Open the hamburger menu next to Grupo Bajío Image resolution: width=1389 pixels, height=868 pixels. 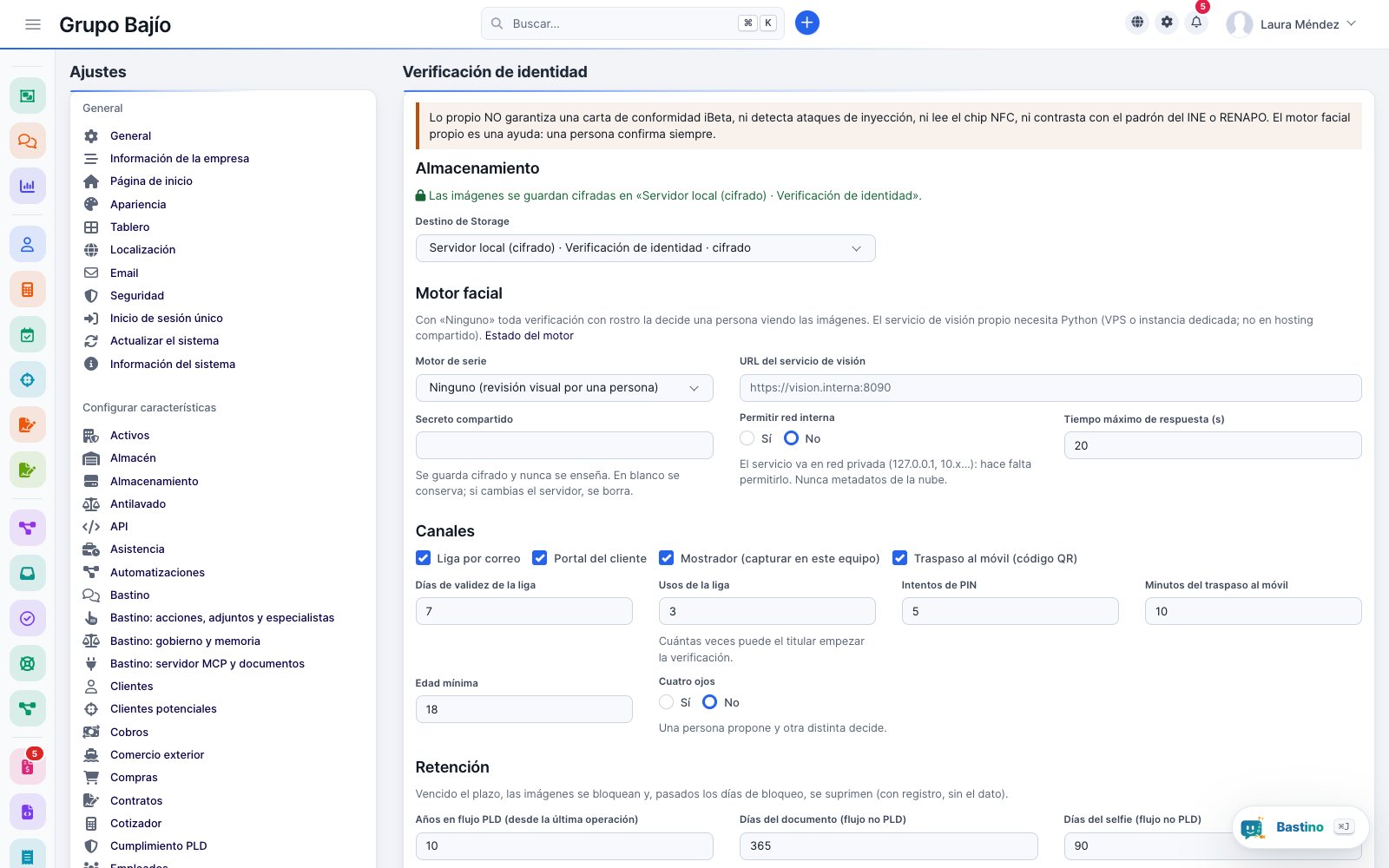click(33, 24)
